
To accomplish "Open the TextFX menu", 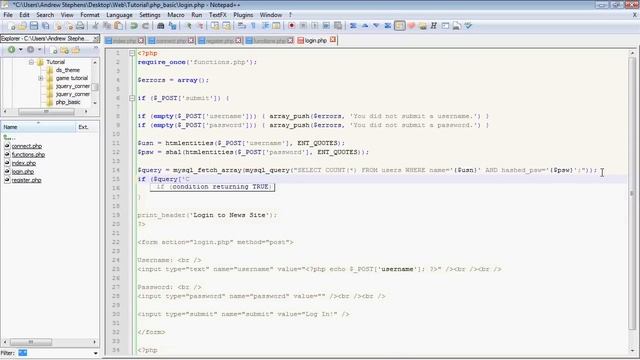I will [218, 15].
